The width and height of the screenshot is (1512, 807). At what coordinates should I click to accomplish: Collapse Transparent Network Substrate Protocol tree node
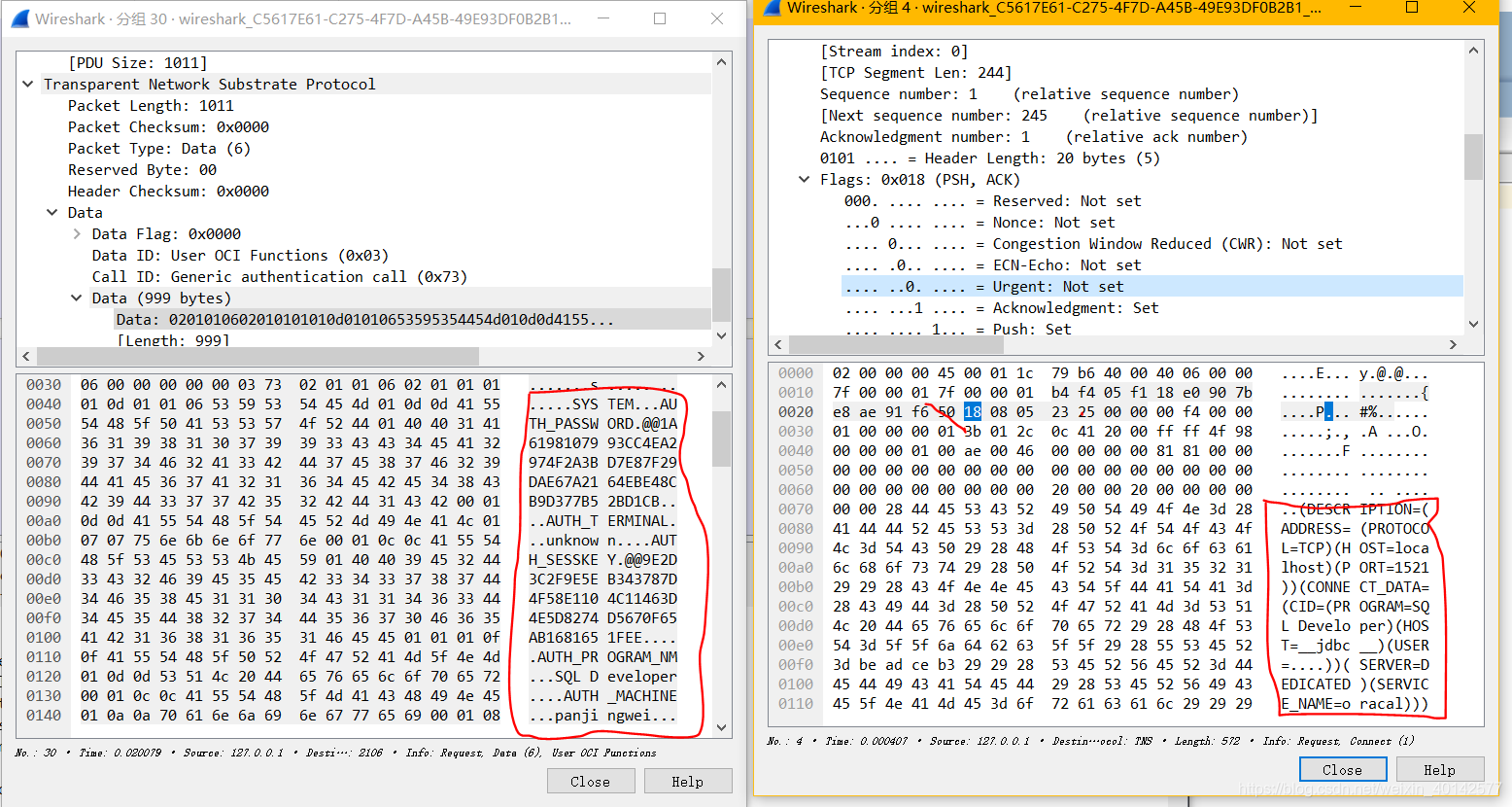(28, 85)
